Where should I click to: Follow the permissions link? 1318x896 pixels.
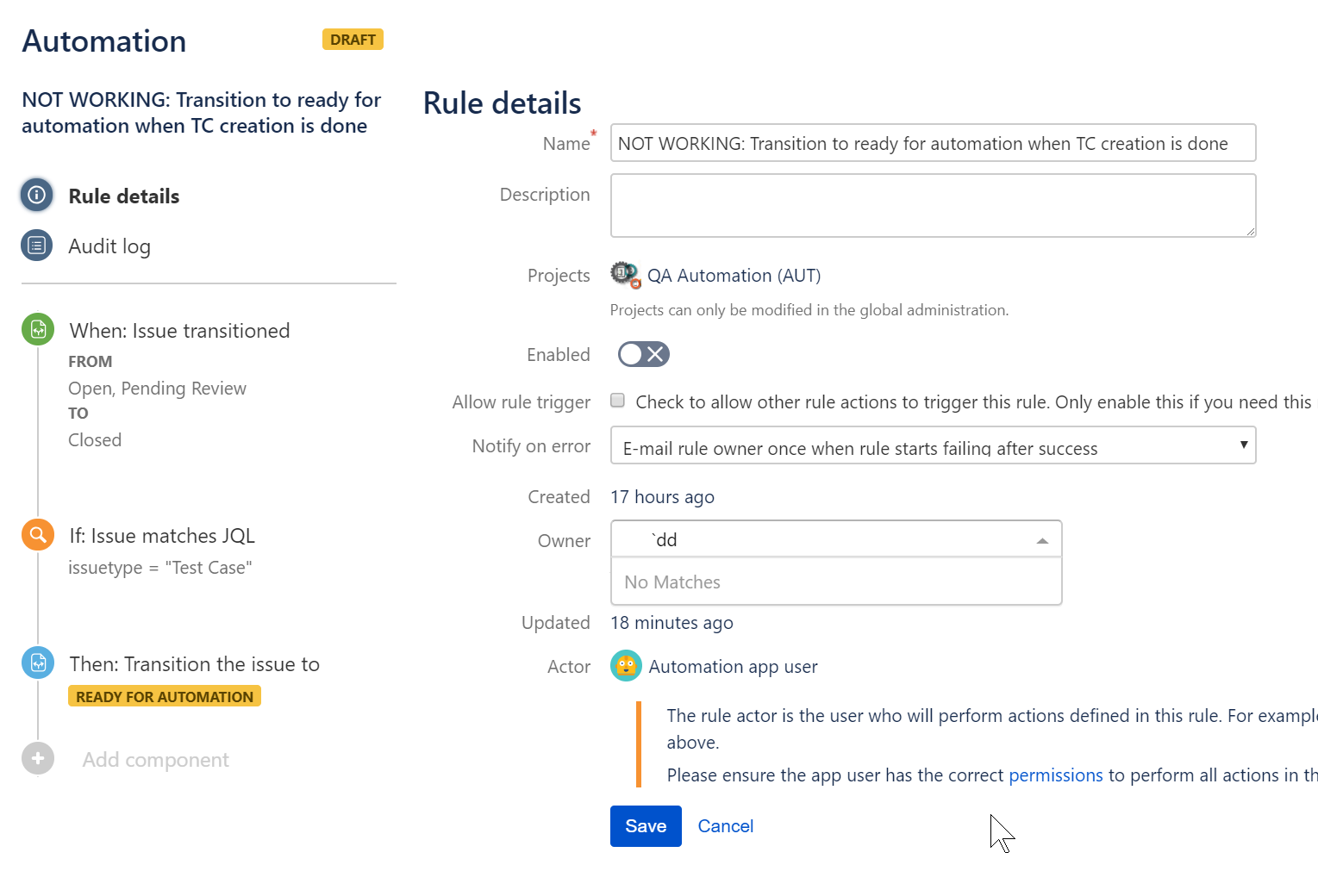pos(1056,775)
